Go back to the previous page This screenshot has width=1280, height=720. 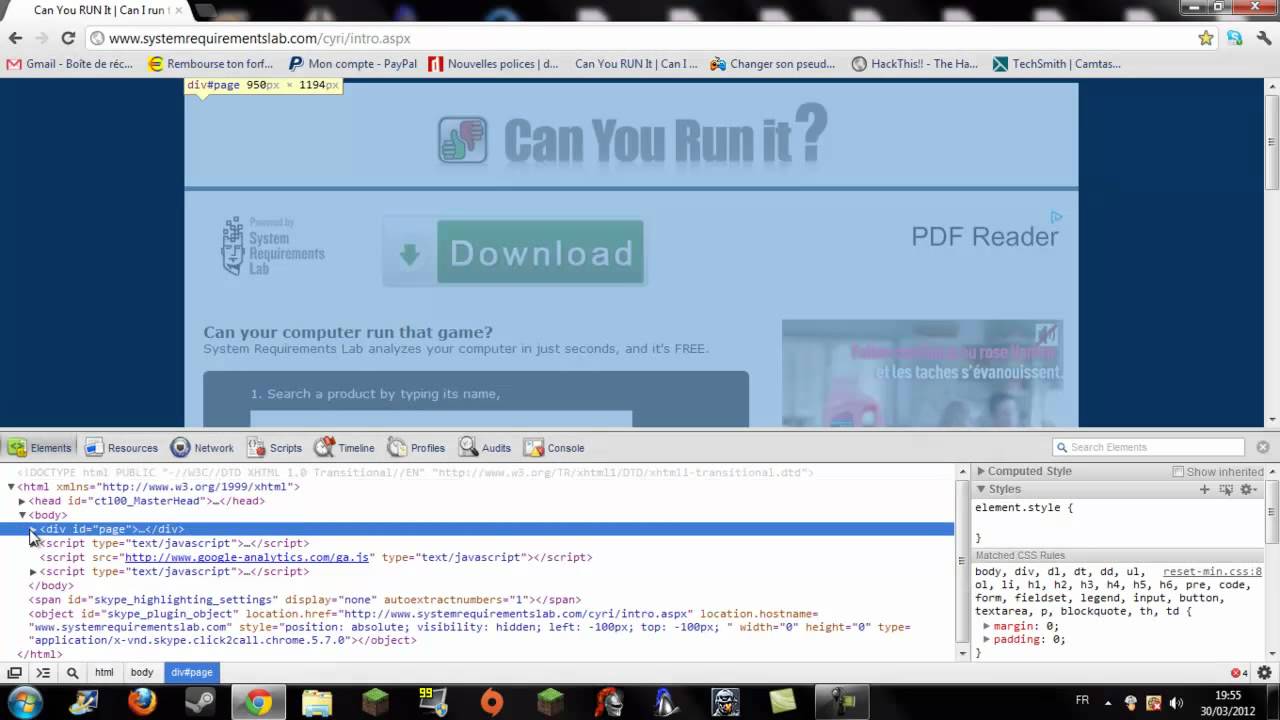coord(15,38)
